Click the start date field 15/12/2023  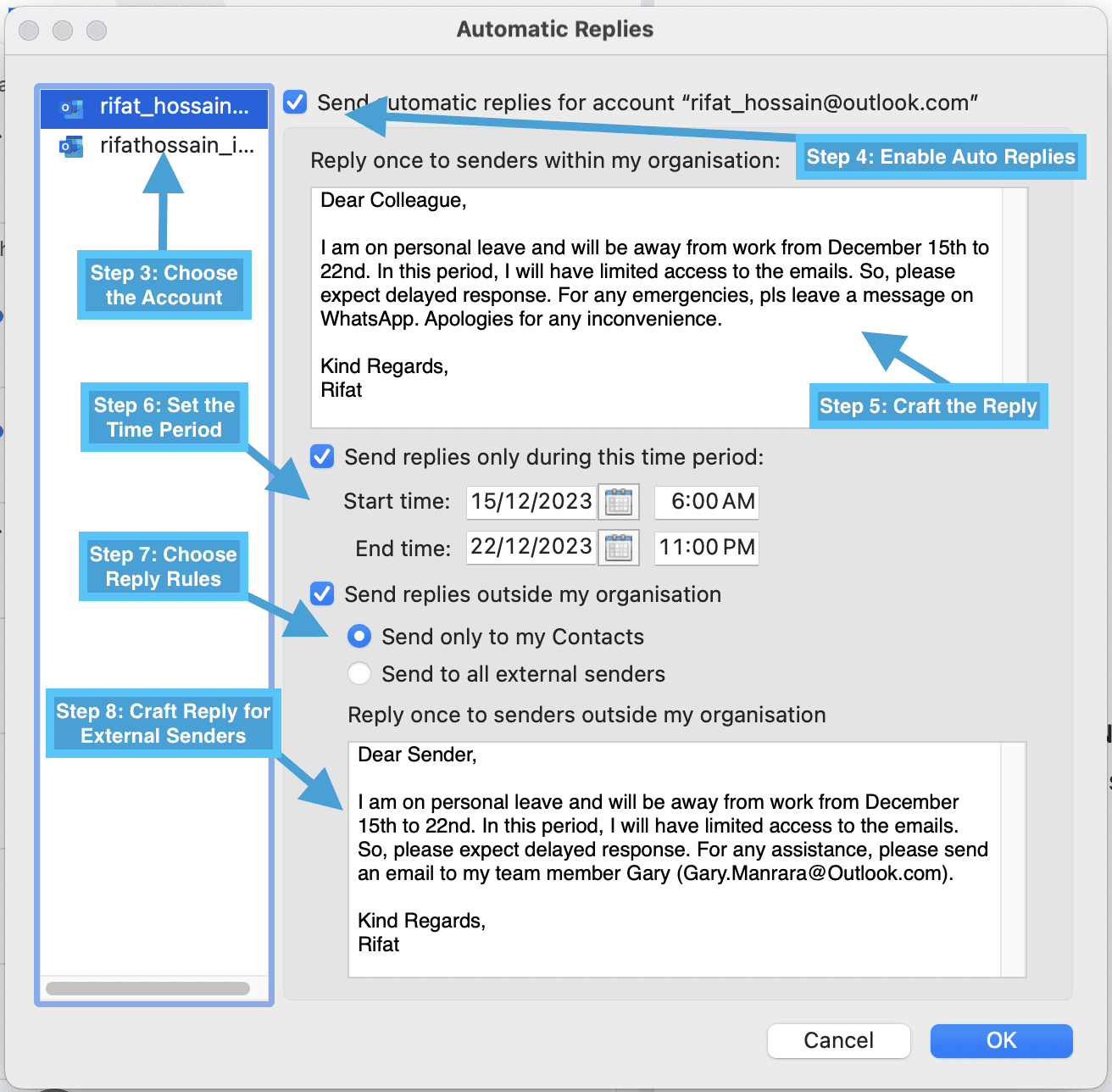click(531, 501)
